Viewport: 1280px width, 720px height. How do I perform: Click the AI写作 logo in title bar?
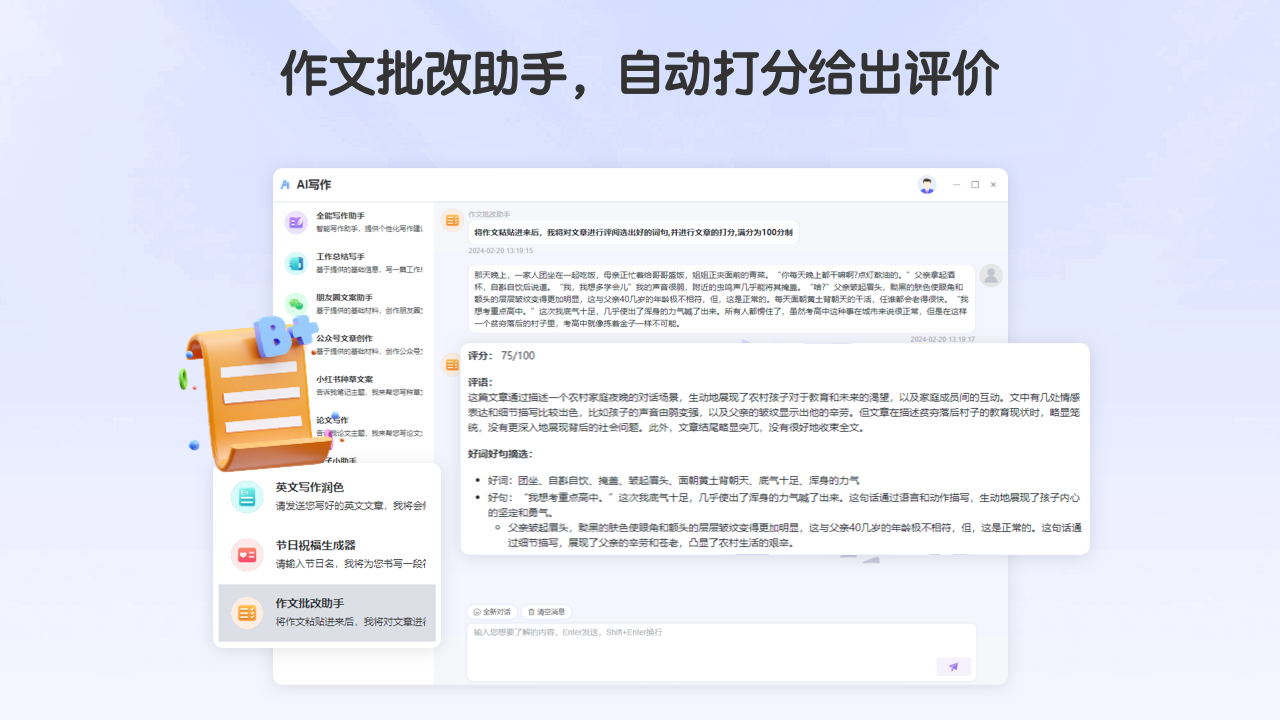283,184
